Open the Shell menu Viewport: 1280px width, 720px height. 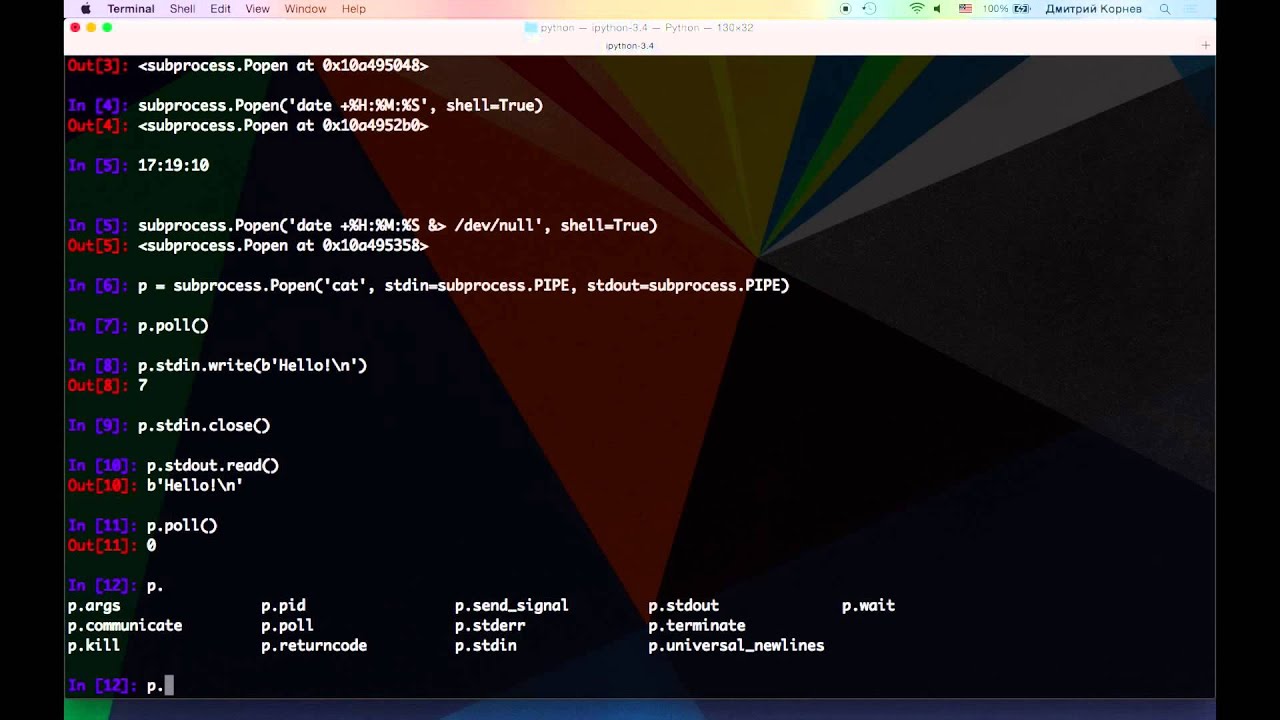182,9
